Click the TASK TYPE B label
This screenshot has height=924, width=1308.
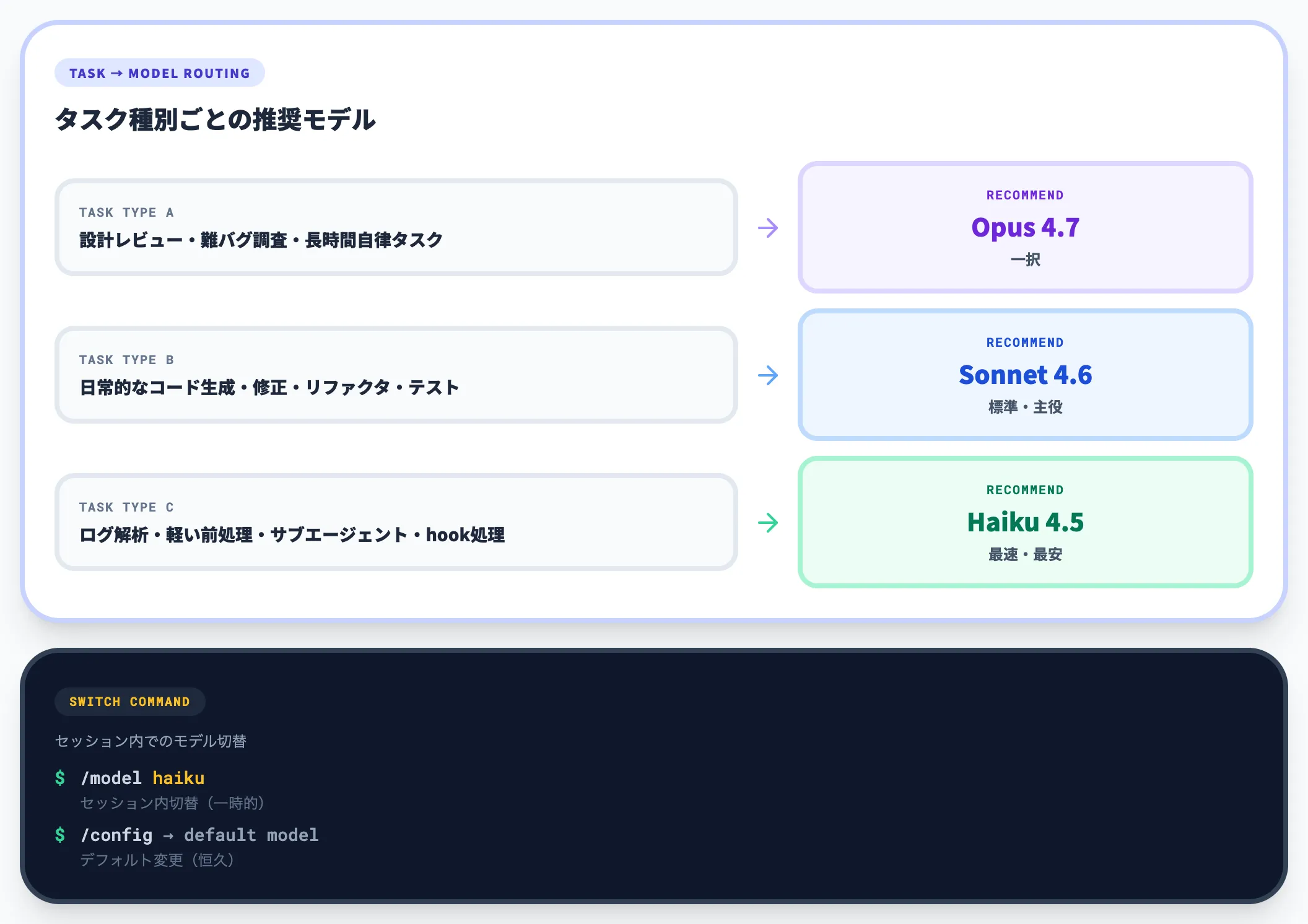[126, 360]
